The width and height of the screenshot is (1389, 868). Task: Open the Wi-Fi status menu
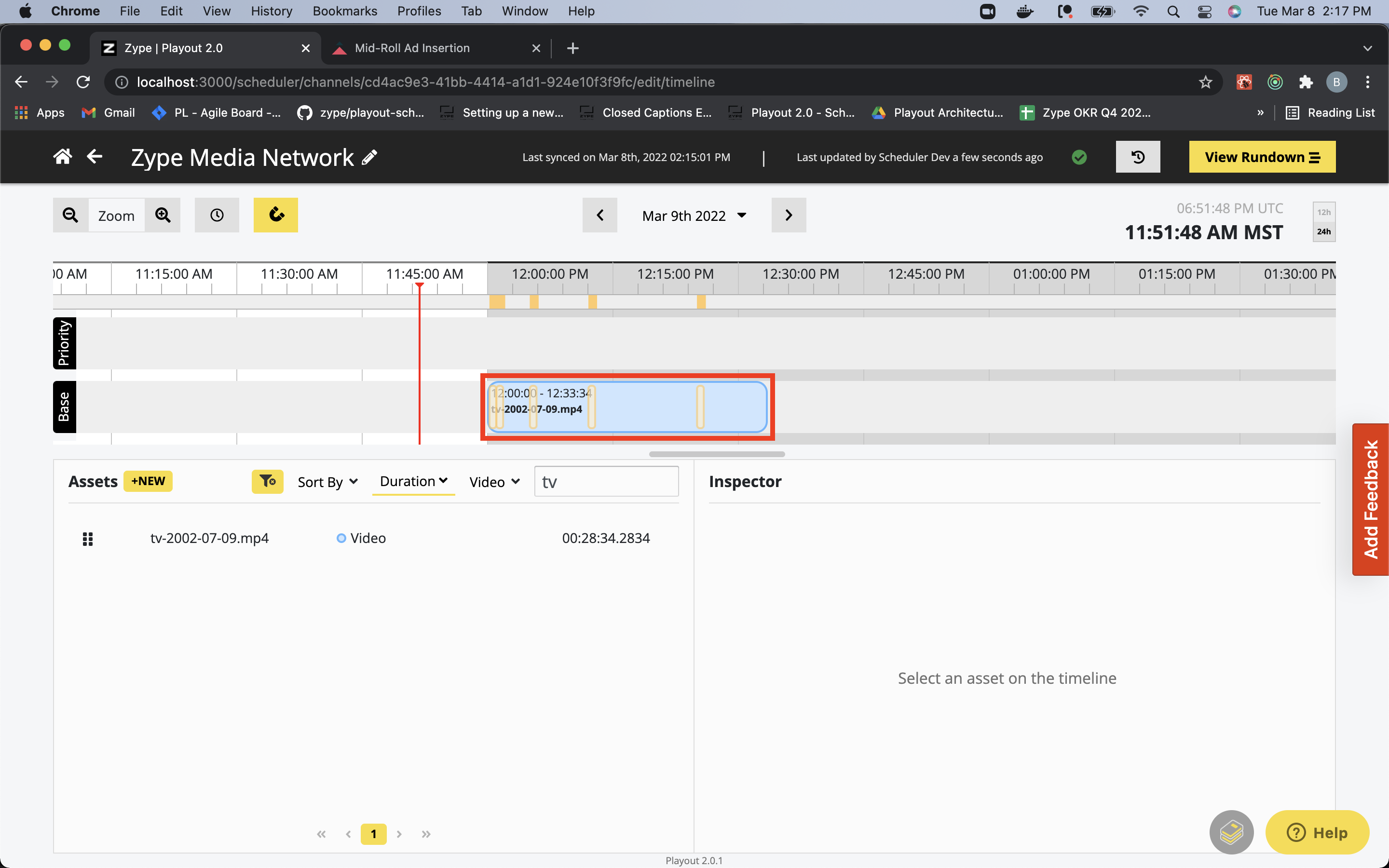click(x=1141, y=11)
